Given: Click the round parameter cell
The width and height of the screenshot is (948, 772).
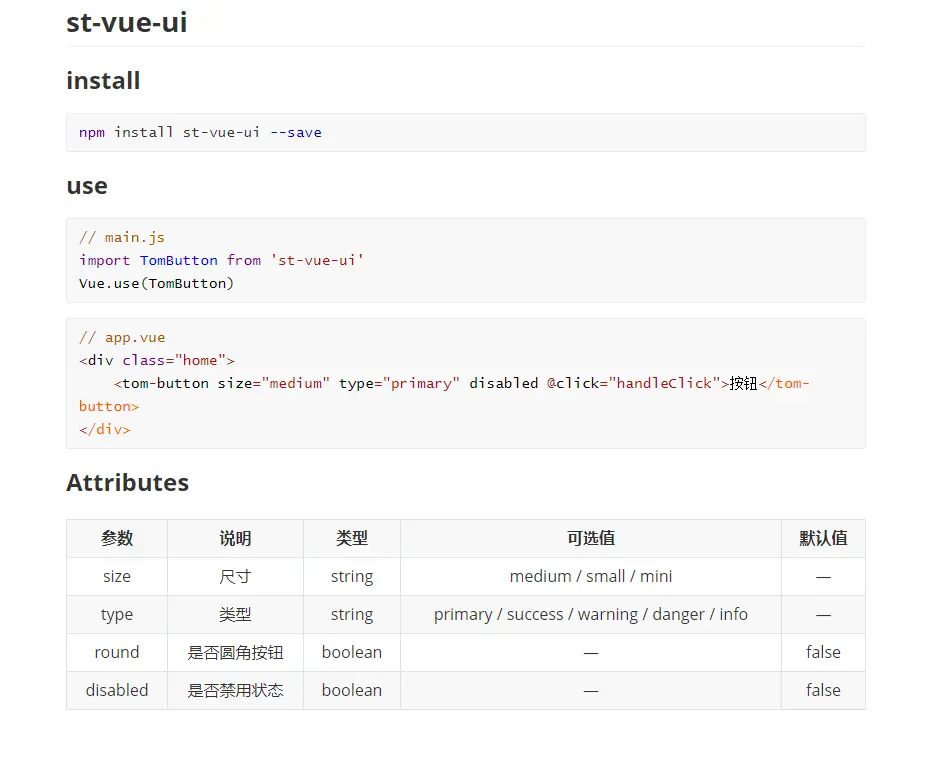Looking at the screenshot, I should click(x=117, y=652).
